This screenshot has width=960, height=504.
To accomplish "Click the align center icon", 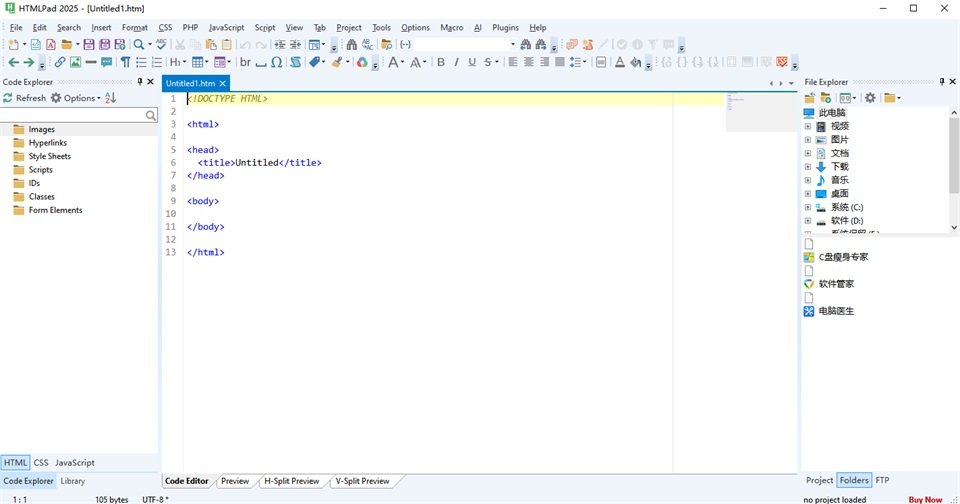I will point(528,62).
